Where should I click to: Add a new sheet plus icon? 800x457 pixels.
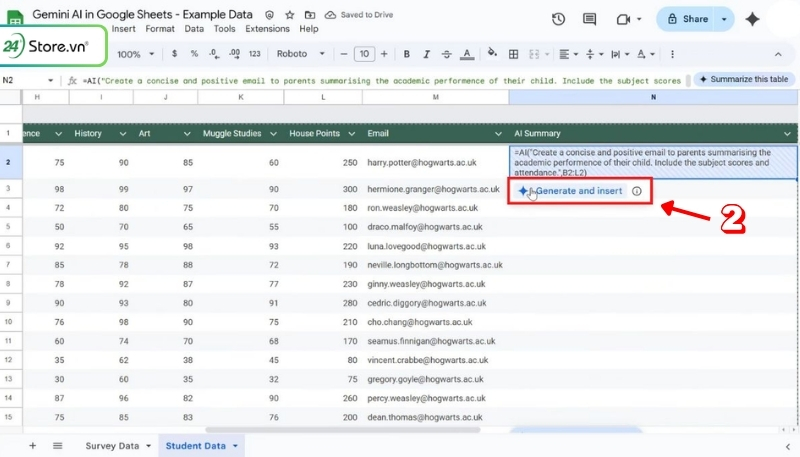tap(32, 446)
